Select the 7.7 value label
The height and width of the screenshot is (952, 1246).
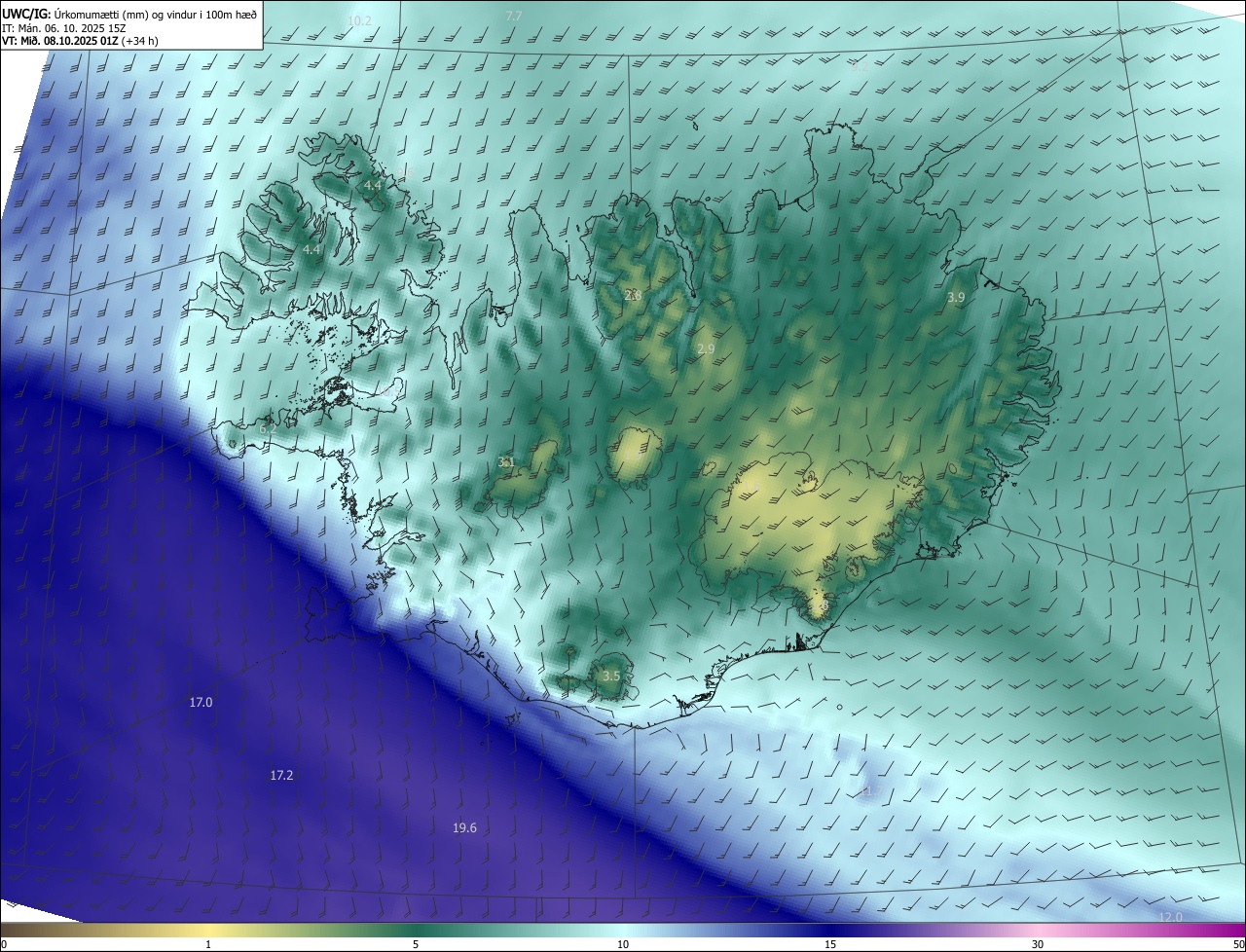[514, 16]
